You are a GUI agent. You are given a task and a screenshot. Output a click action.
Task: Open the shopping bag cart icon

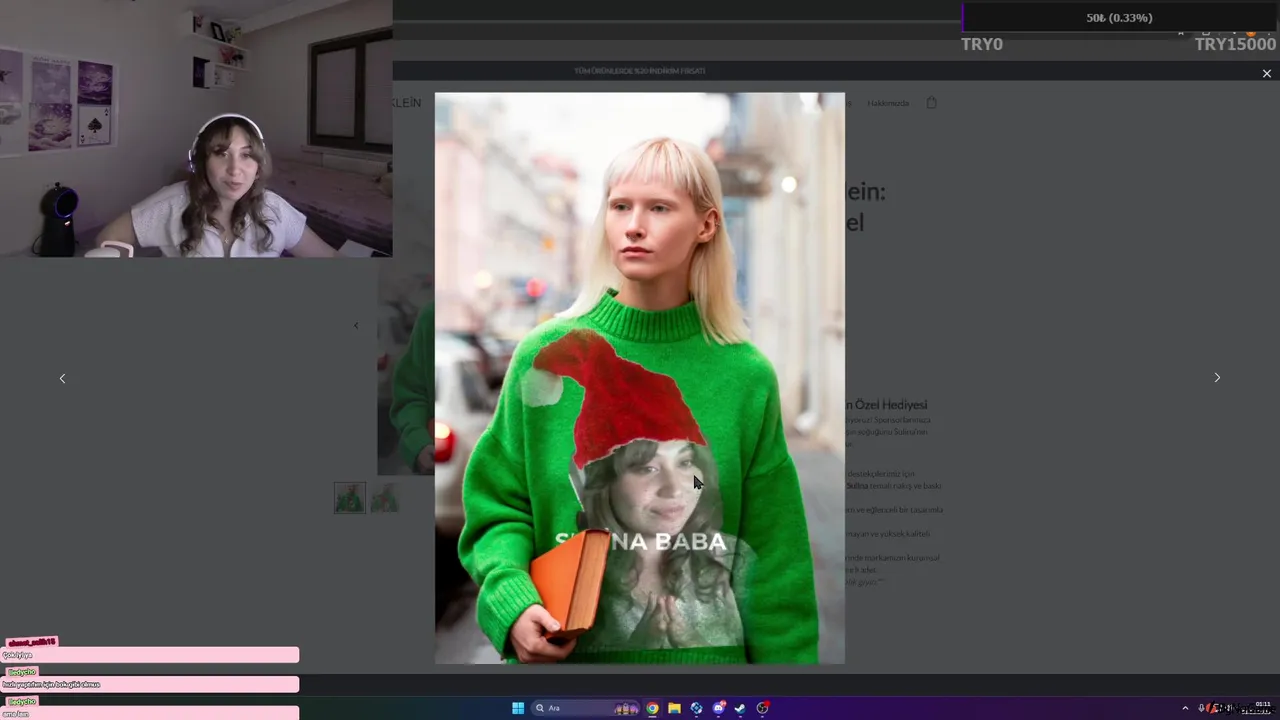pos(931,103)
